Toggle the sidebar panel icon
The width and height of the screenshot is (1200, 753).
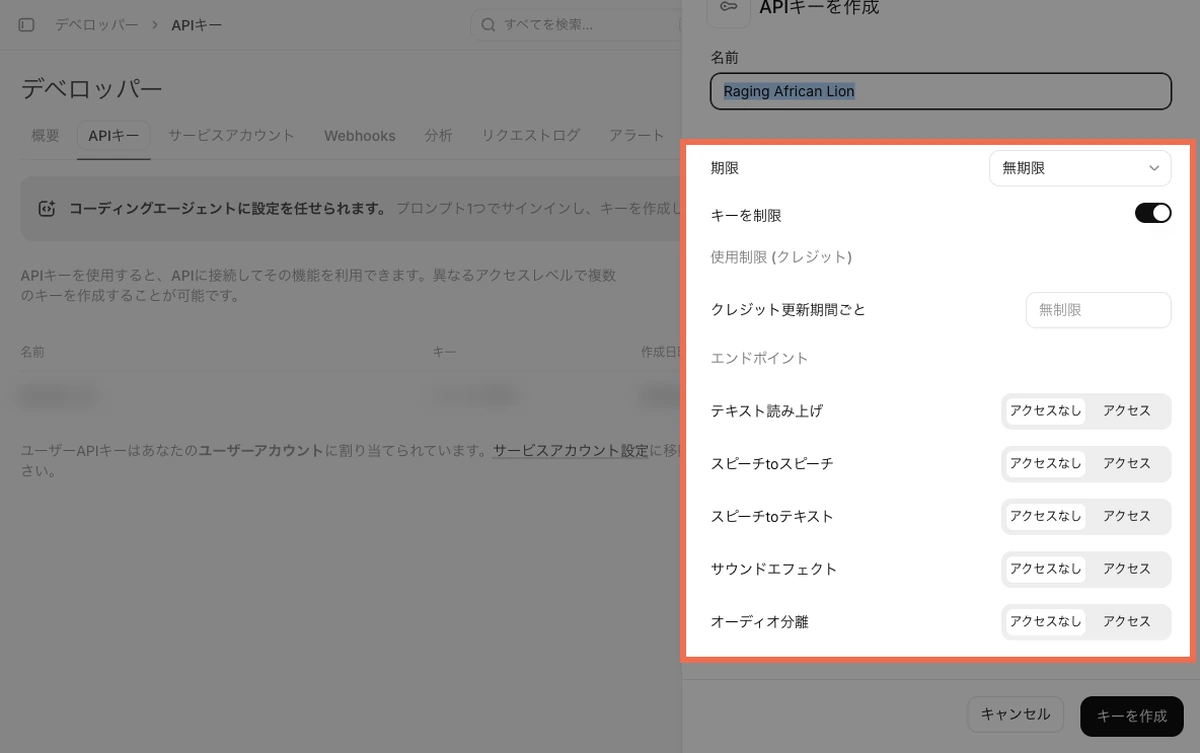(27, 24)
